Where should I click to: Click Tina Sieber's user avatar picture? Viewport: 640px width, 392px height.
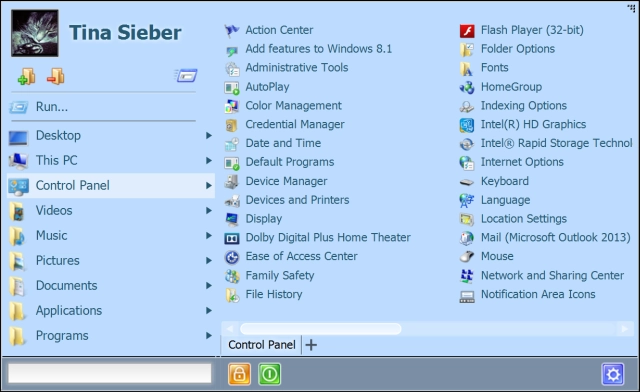(x=35, y=33)
